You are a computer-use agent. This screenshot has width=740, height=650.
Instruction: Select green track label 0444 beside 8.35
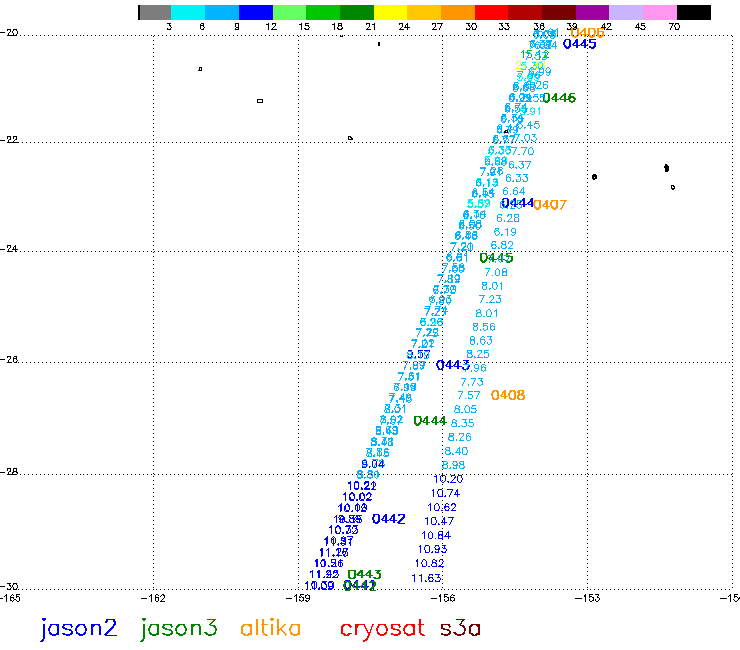430,421
